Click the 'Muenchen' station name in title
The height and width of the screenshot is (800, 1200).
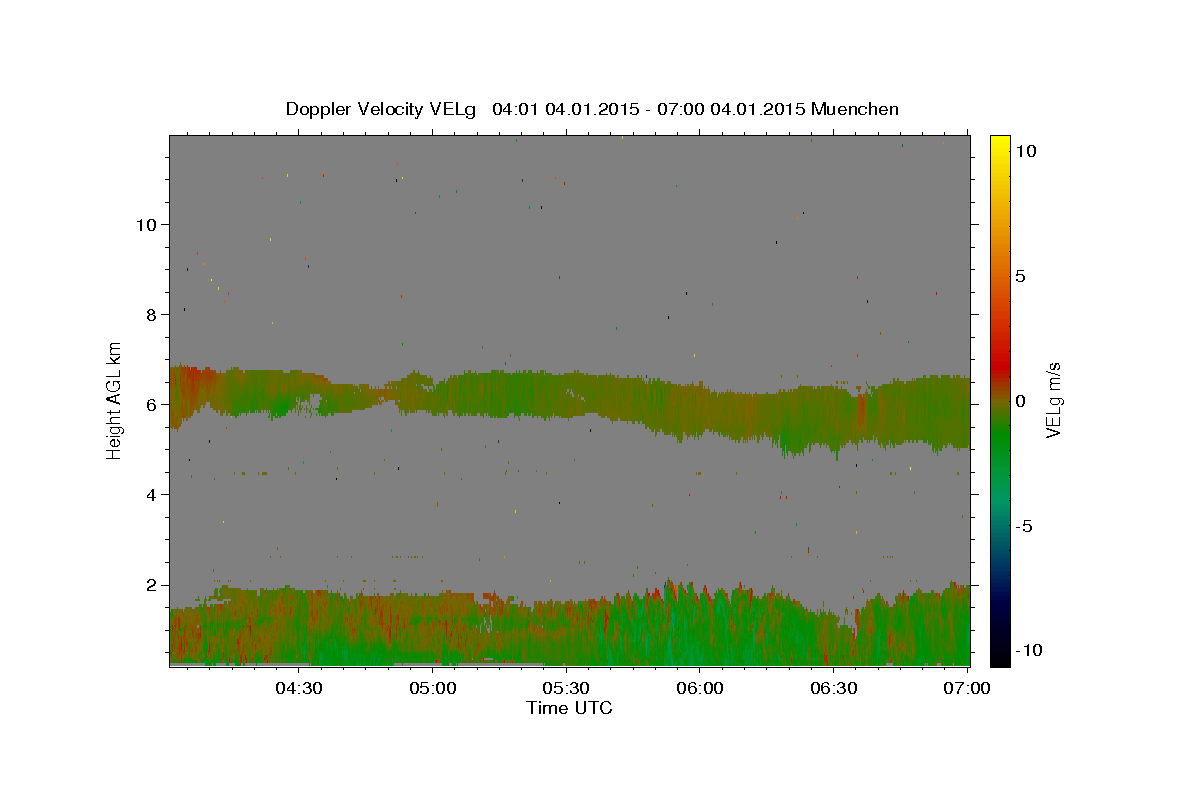(855, 109)
